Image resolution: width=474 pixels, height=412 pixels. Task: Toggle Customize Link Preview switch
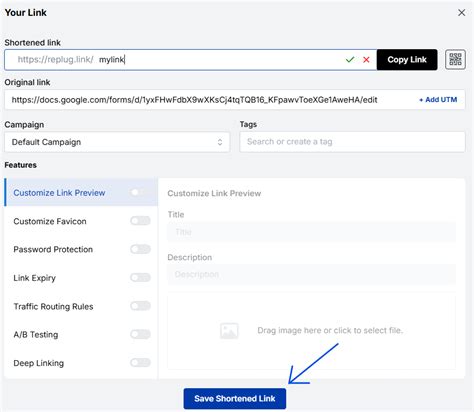click(140, 192)
